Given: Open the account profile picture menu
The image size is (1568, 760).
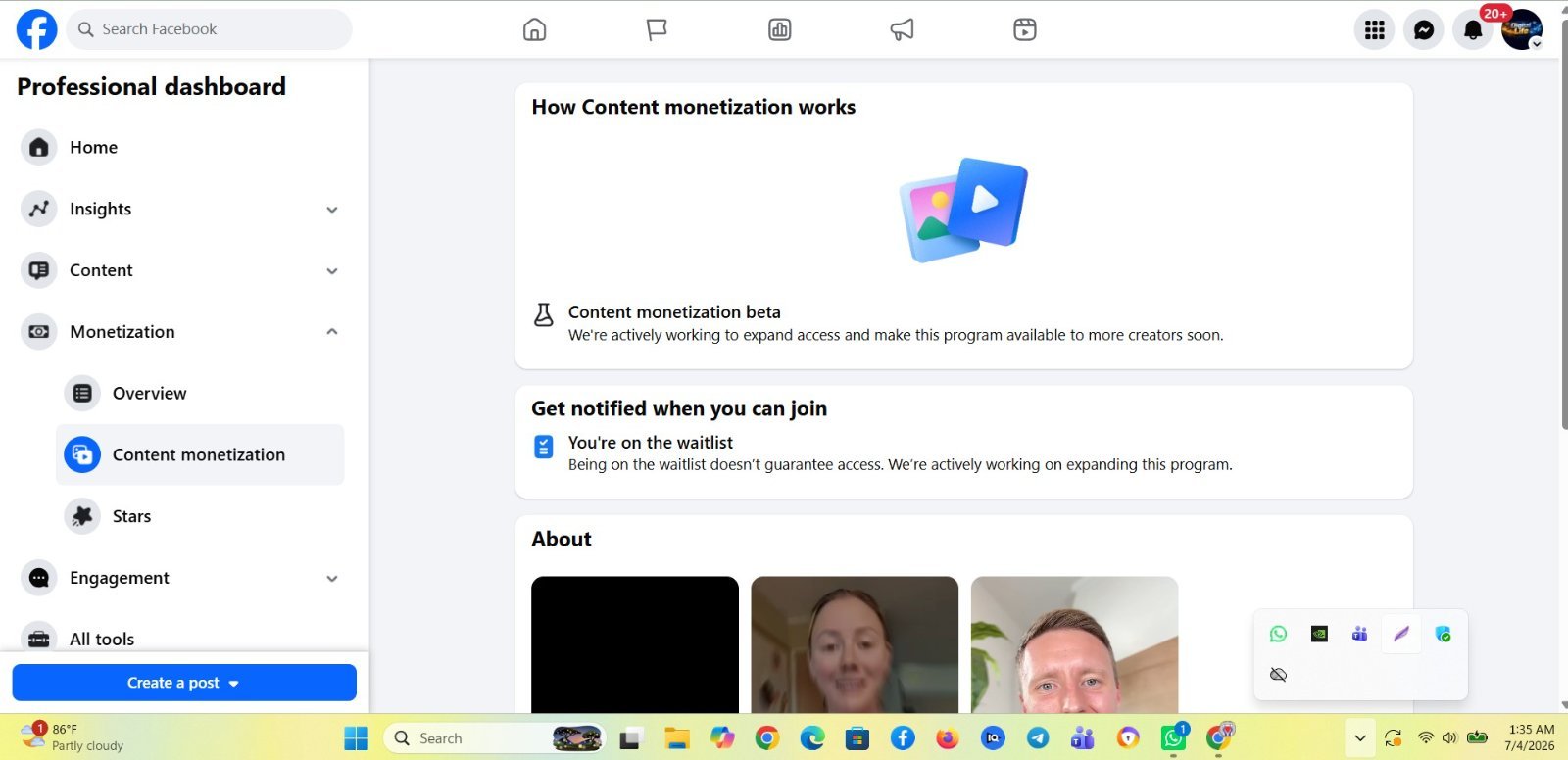Looking at the screenshot, I should pyautogui.click(x=1522, y=30).
